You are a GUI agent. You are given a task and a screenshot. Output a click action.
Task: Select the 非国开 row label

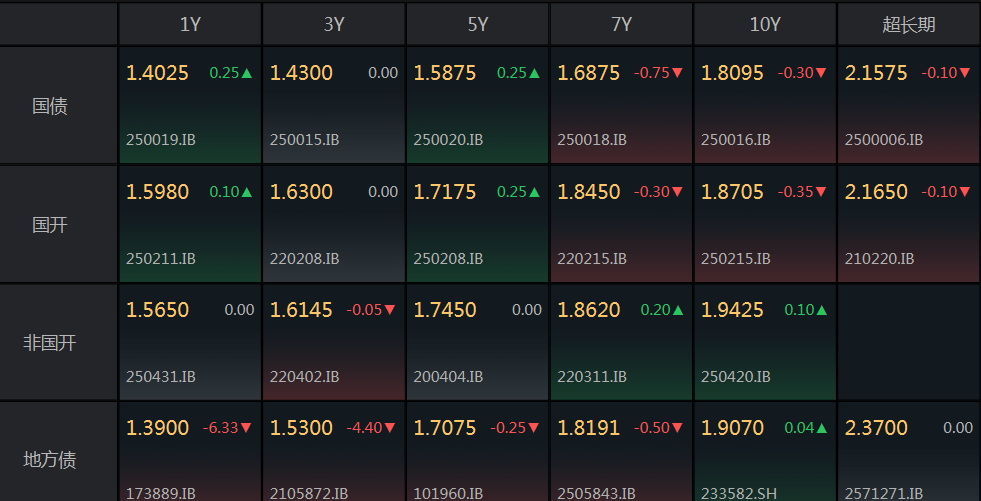click(50, 342)
